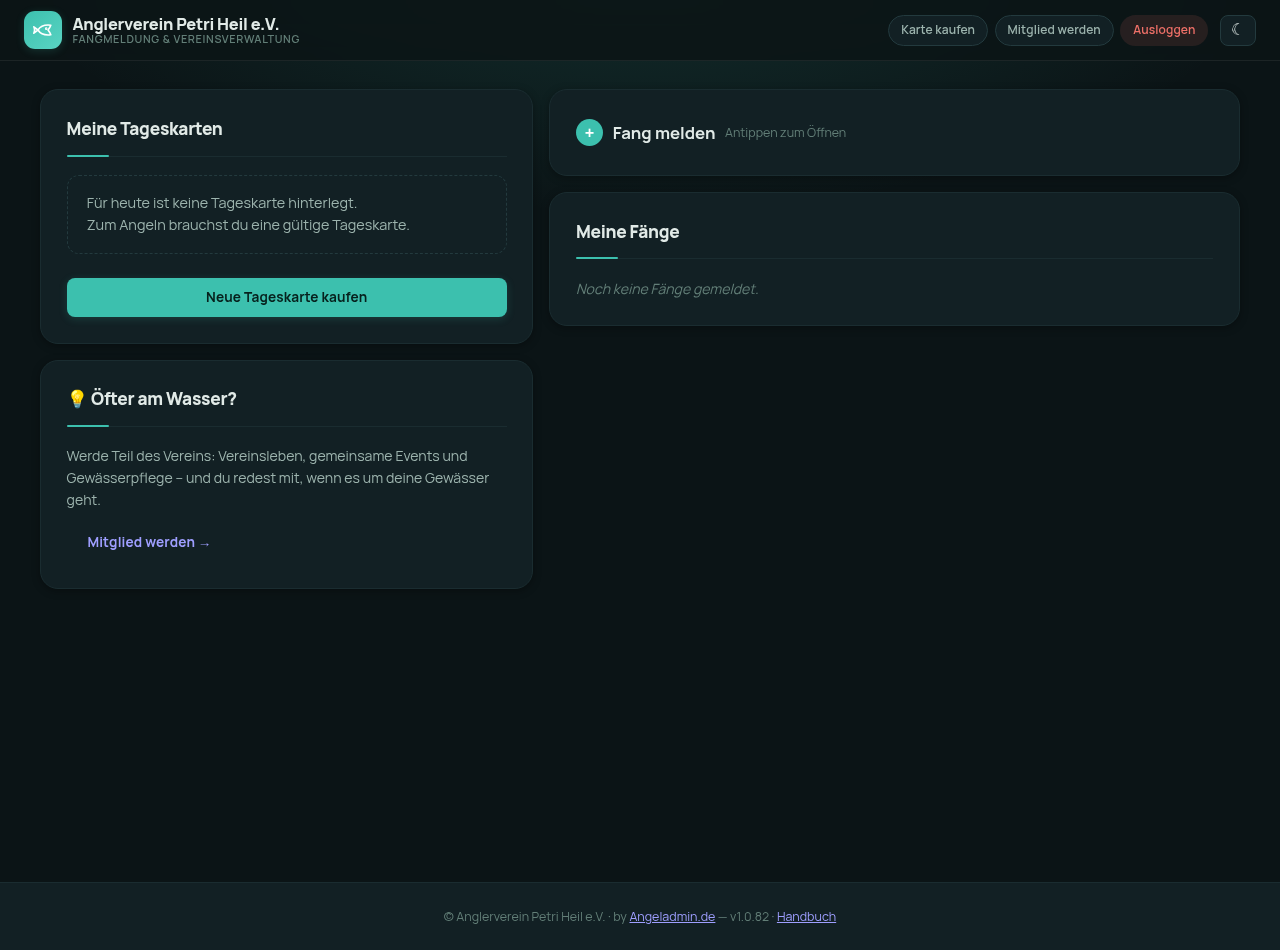Toggle dark mode with the moon icon
The width and height of the screenshot is (1280, 950).
pos(1237,30)
